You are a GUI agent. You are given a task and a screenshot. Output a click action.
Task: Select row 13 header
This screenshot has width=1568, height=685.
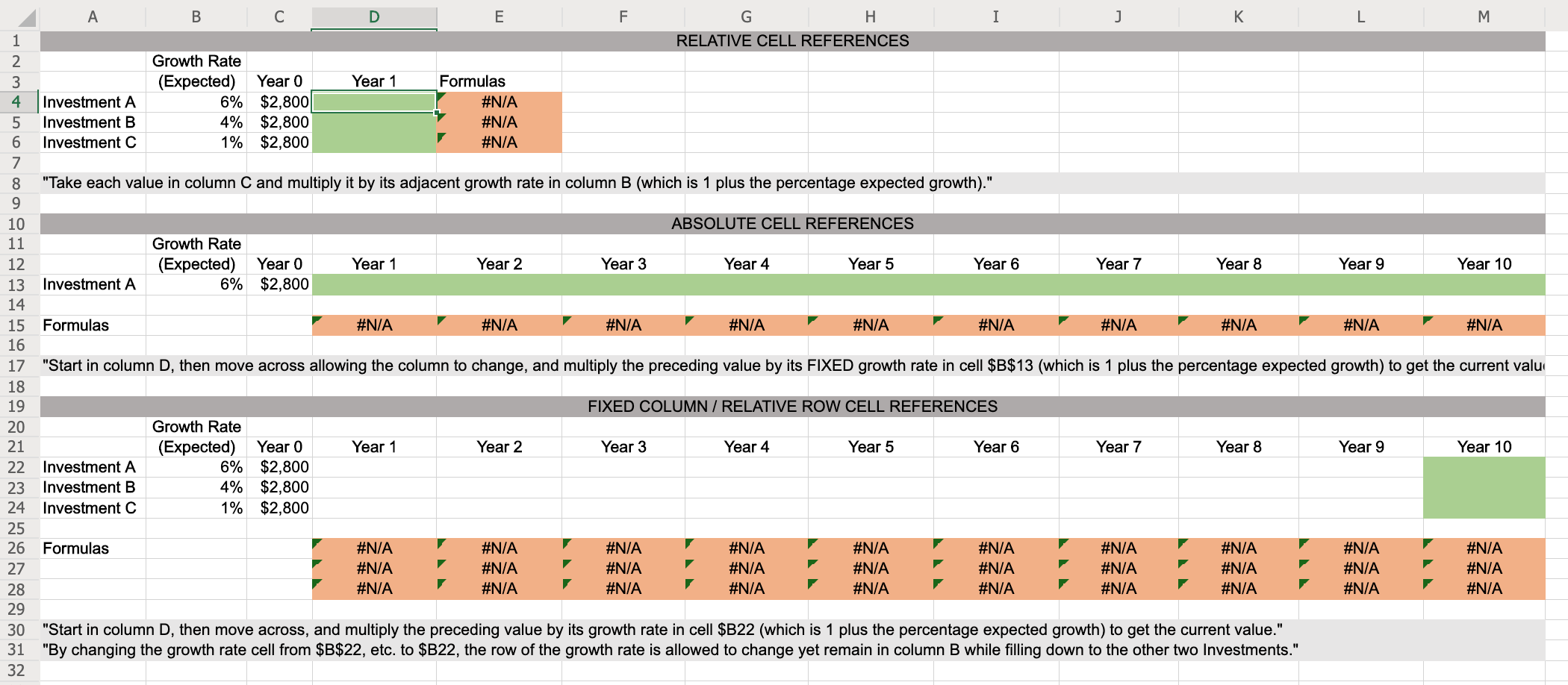click(16, 285)
